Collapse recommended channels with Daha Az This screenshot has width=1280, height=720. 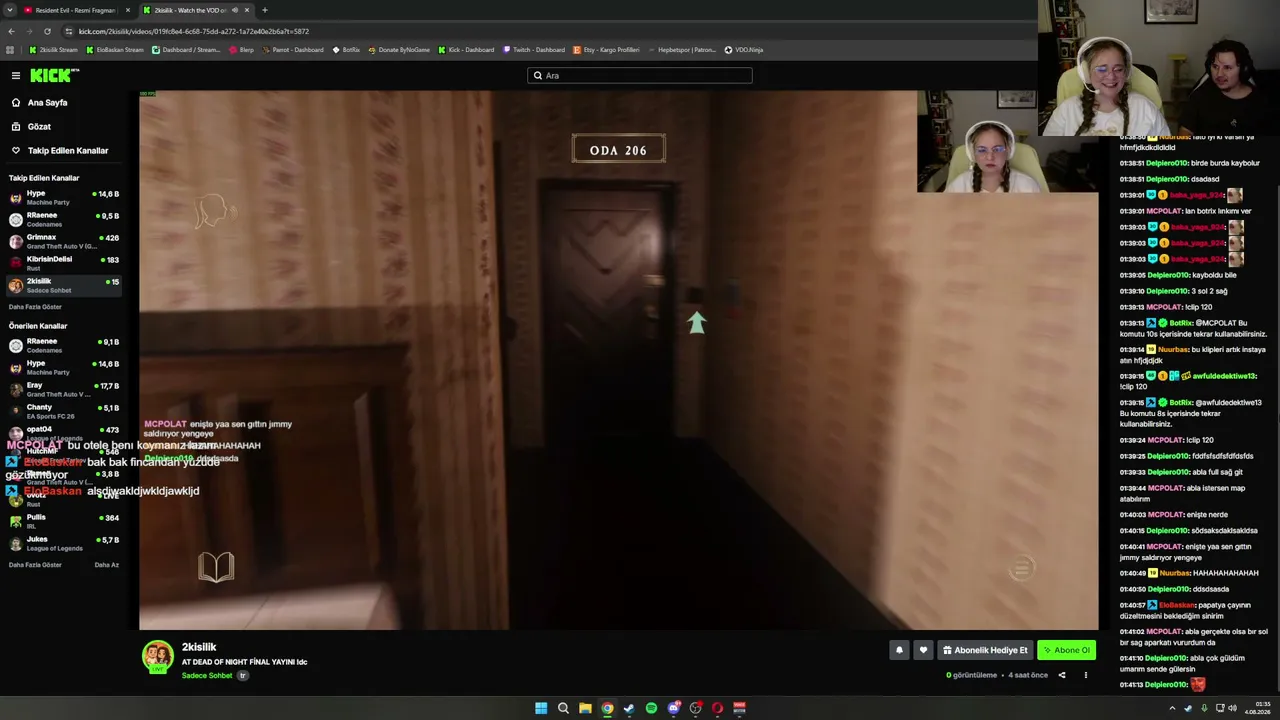[x=106, y=565]
